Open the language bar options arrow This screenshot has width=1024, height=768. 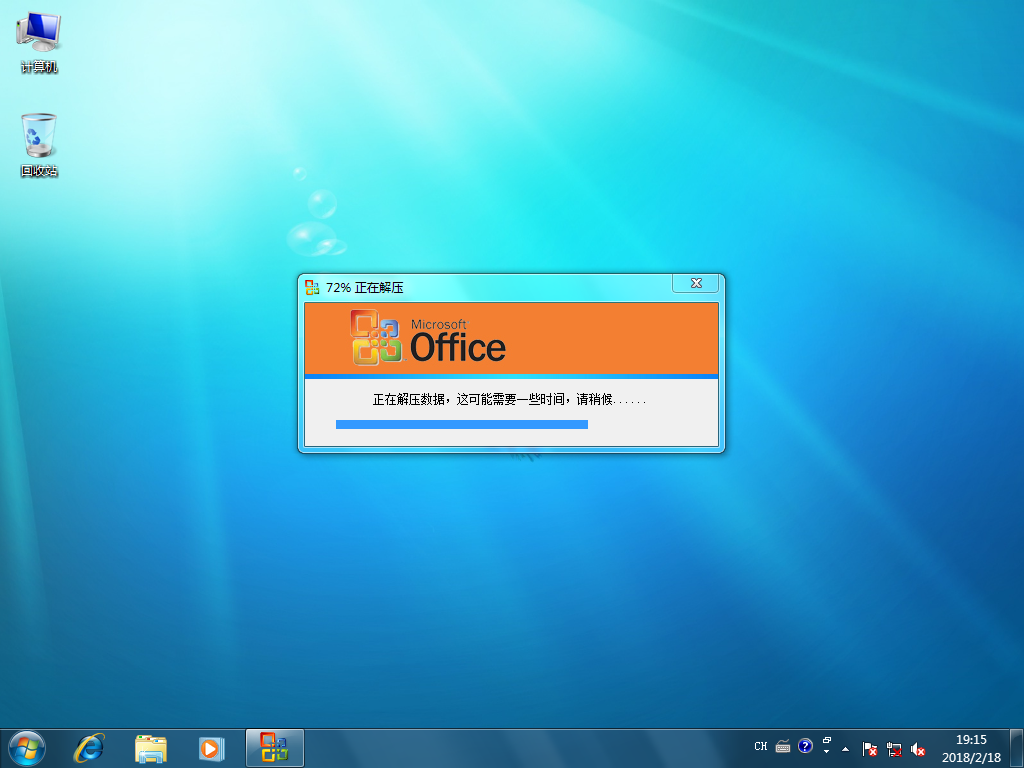827,752
